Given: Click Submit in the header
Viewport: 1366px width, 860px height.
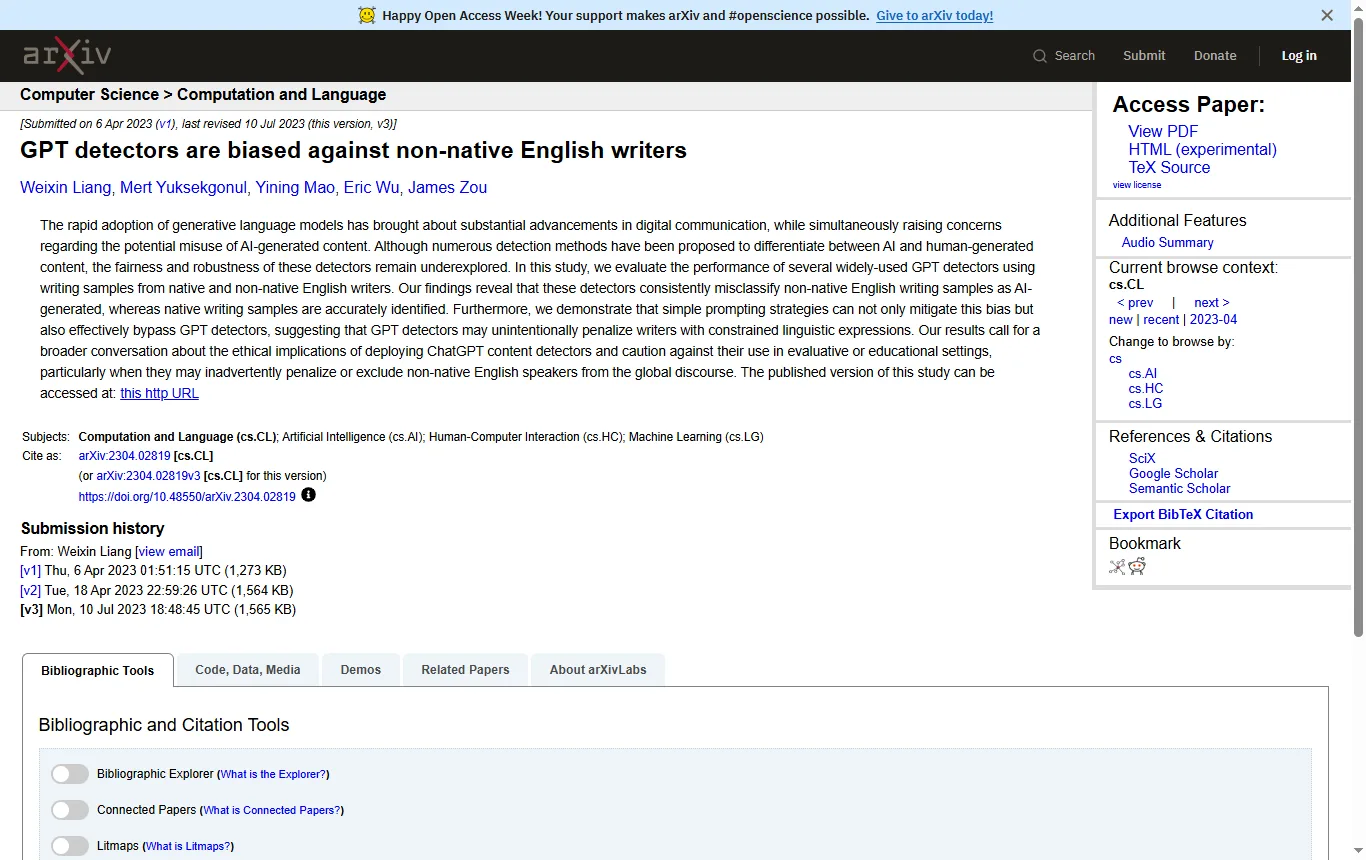Looking at the screenshot, I should pos(1144,56).
